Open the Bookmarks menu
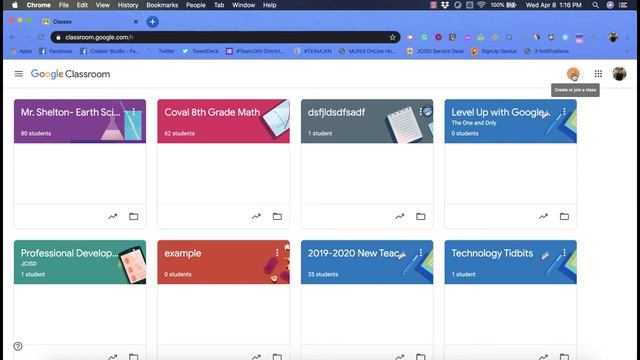Screen dimensions: 640x360 click(162, 5)
